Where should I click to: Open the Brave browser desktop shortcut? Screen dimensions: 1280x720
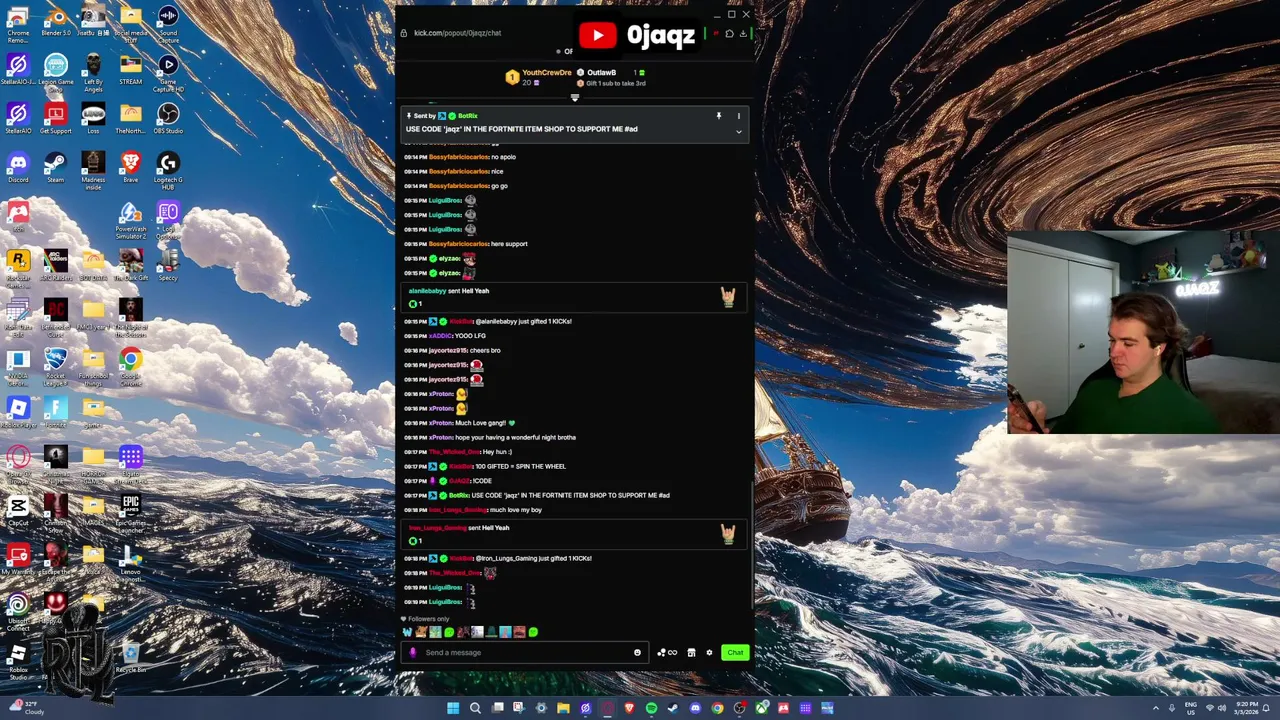pyautogui.click(x=130, y=167)
